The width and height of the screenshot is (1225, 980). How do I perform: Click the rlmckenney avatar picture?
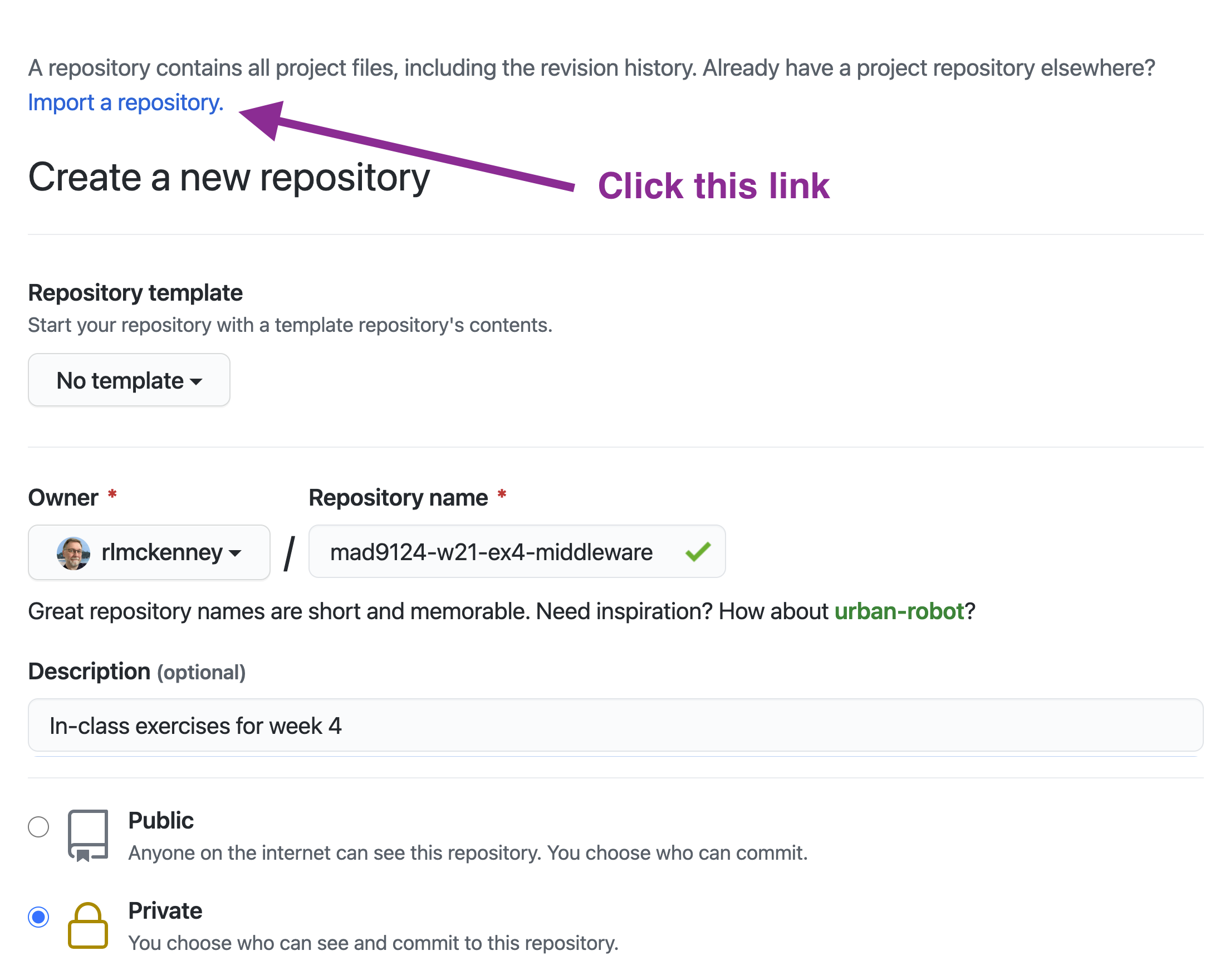(x=73, y=553)
